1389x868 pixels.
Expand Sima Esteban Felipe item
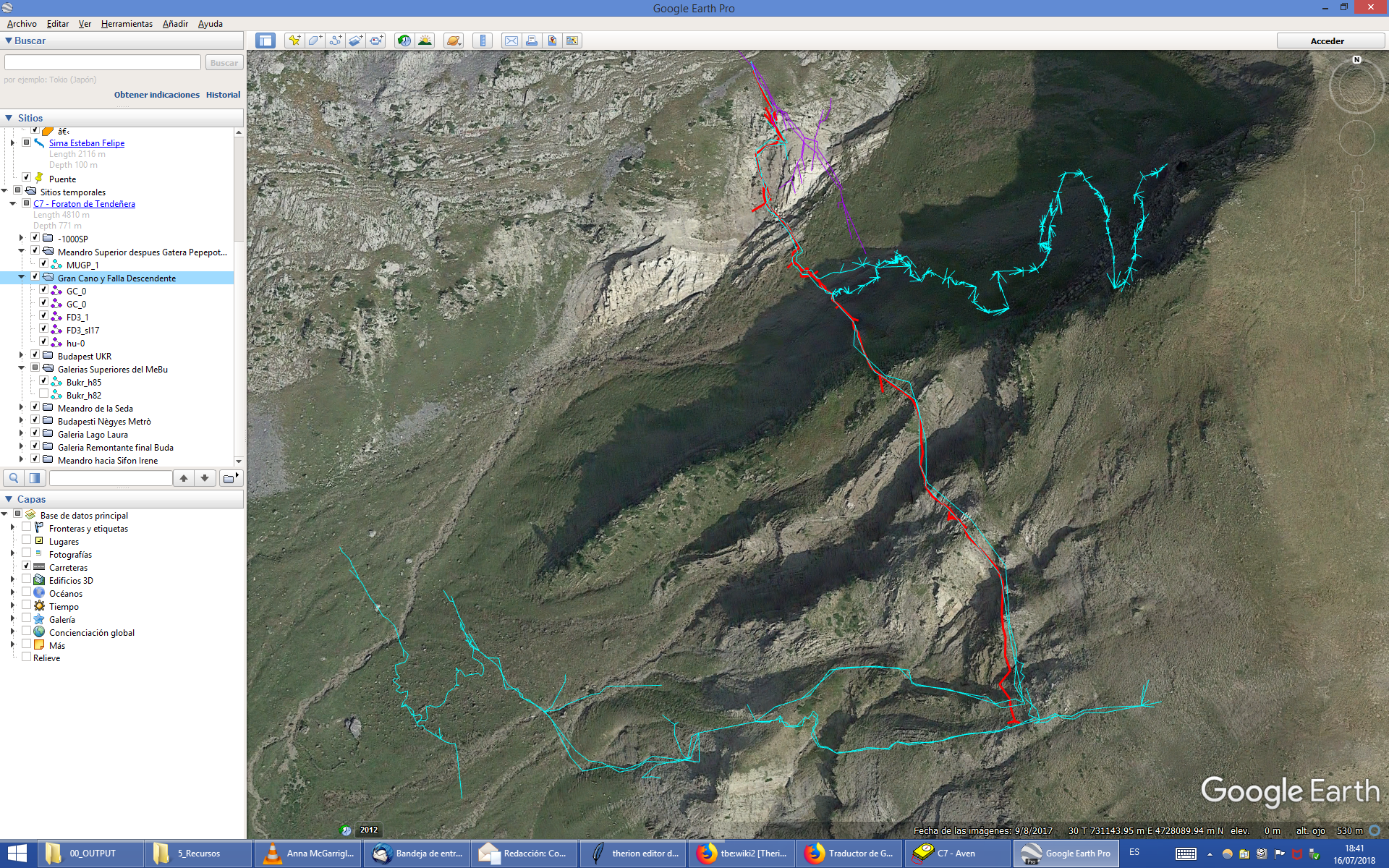pos(12,142)
